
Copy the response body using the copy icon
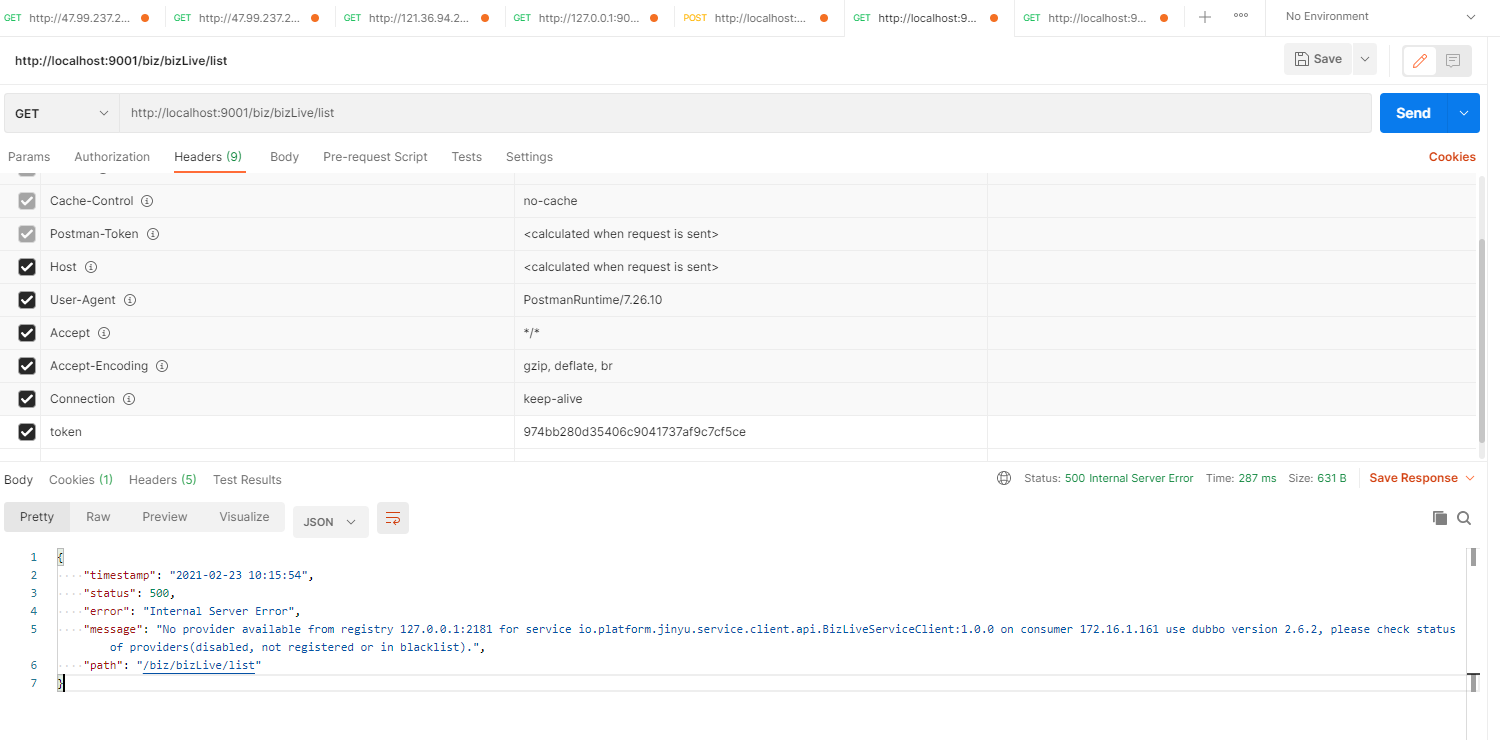point(1439,518)
